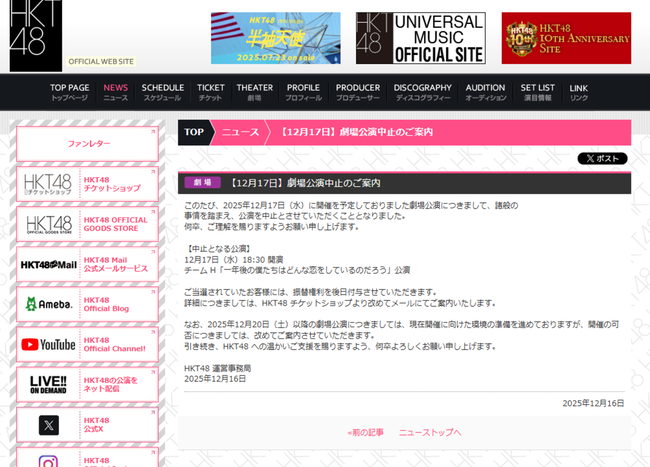
Task: Select the DISCOGRAPHY navigation item
Action: click(x=422, y=92)
